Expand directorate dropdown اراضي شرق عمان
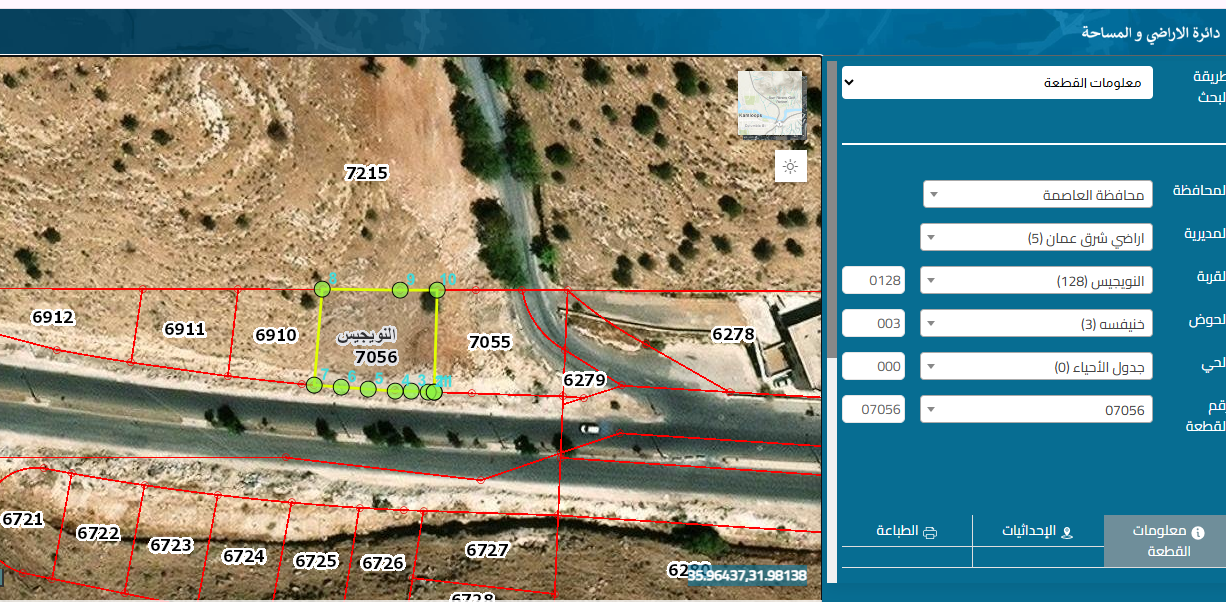Screen dimensions: 1226x602 coord(1036,238)
